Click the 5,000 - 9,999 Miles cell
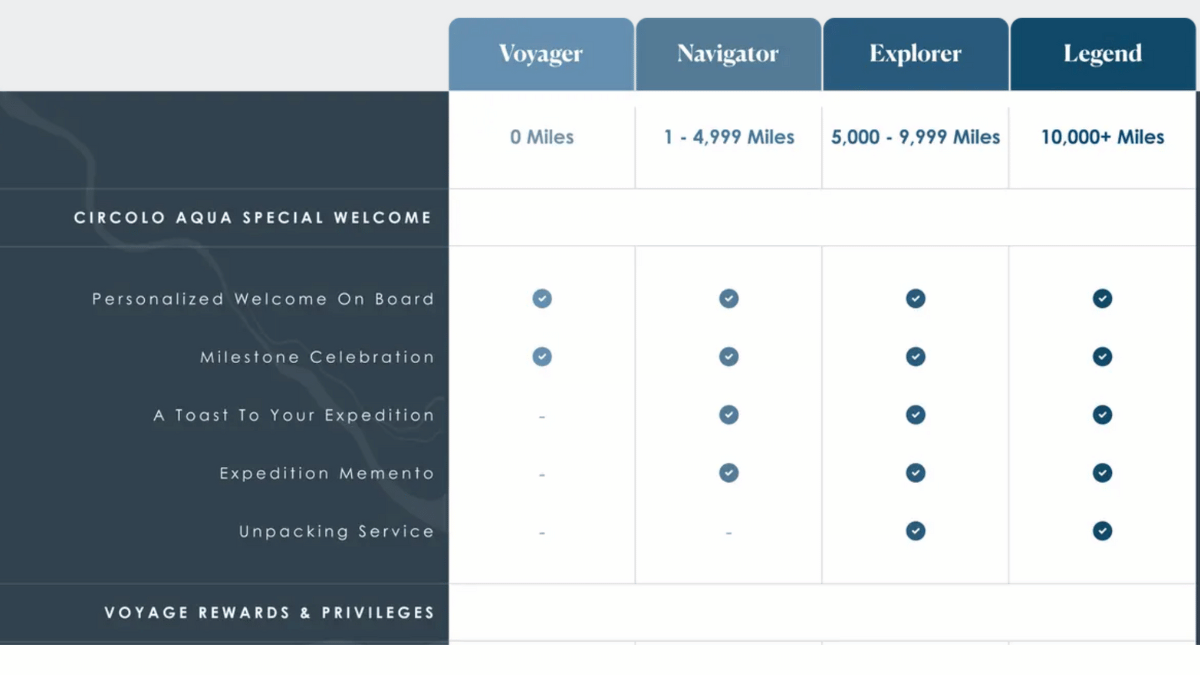 (x=915, y=137)
